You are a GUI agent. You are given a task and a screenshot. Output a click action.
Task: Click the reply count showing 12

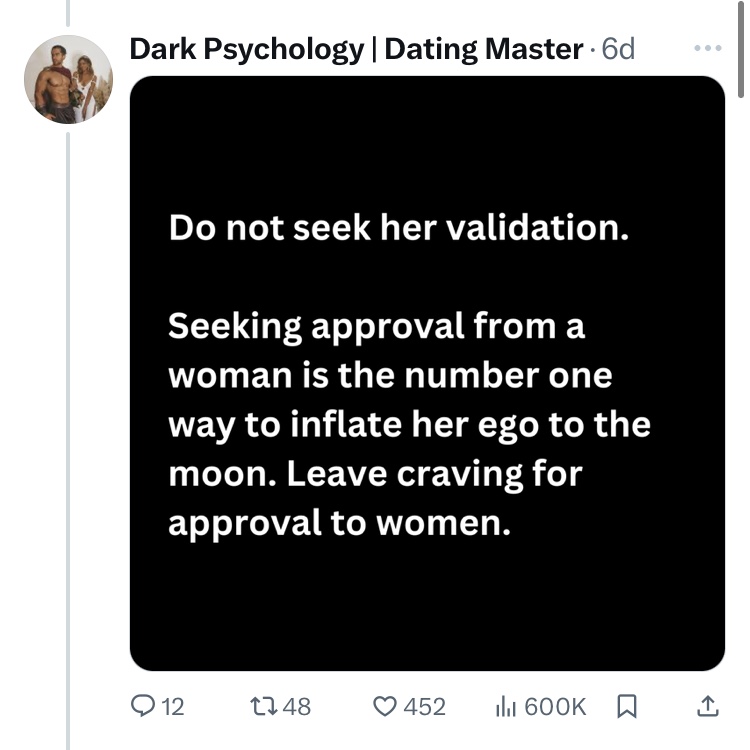click(172, 707)
